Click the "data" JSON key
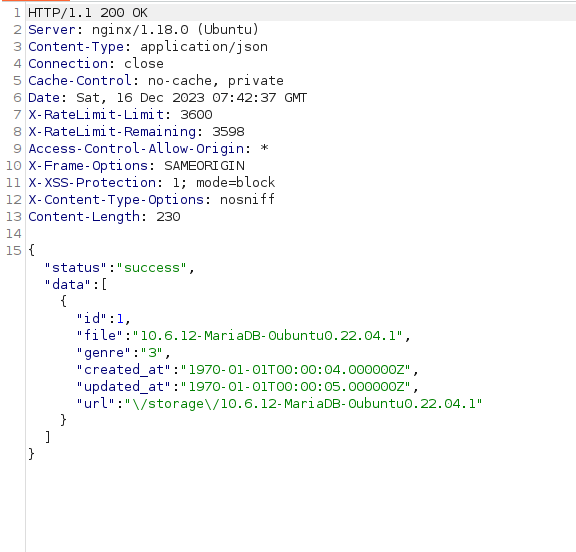Screen dimensions: 576x552 click(x=68, y=285)
